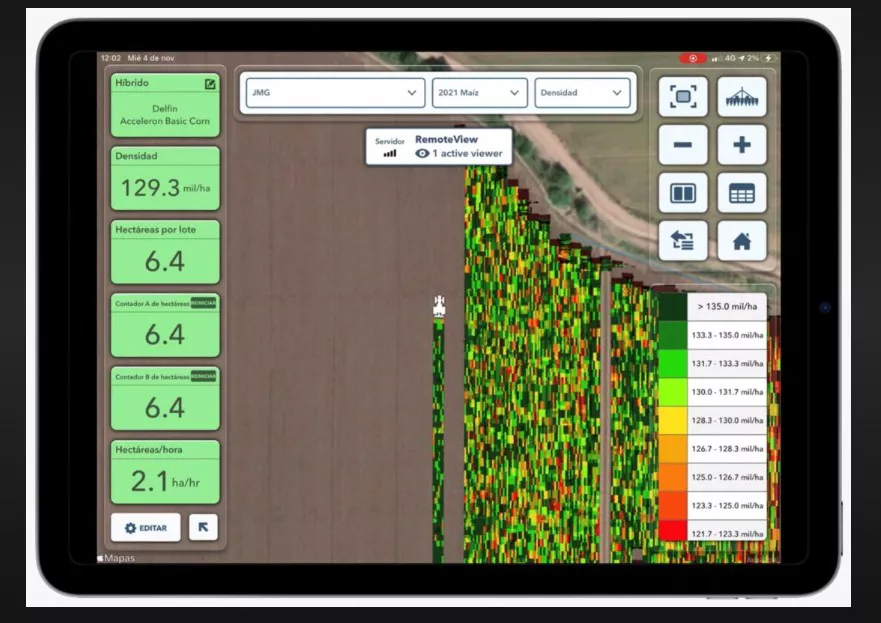Collapse side panel with diagonal arrow button
Image resolution: width=881 pixels, height=623 pixels.
pos(203,527)
